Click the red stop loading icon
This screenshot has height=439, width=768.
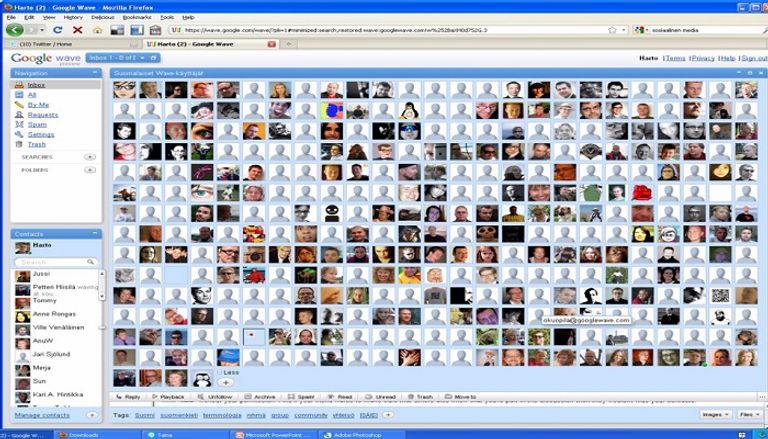click(77, 30)
